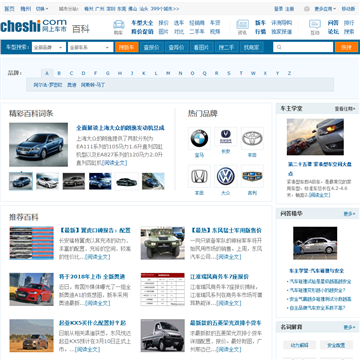Click the Honda brand logo

[x=199, y=176]
